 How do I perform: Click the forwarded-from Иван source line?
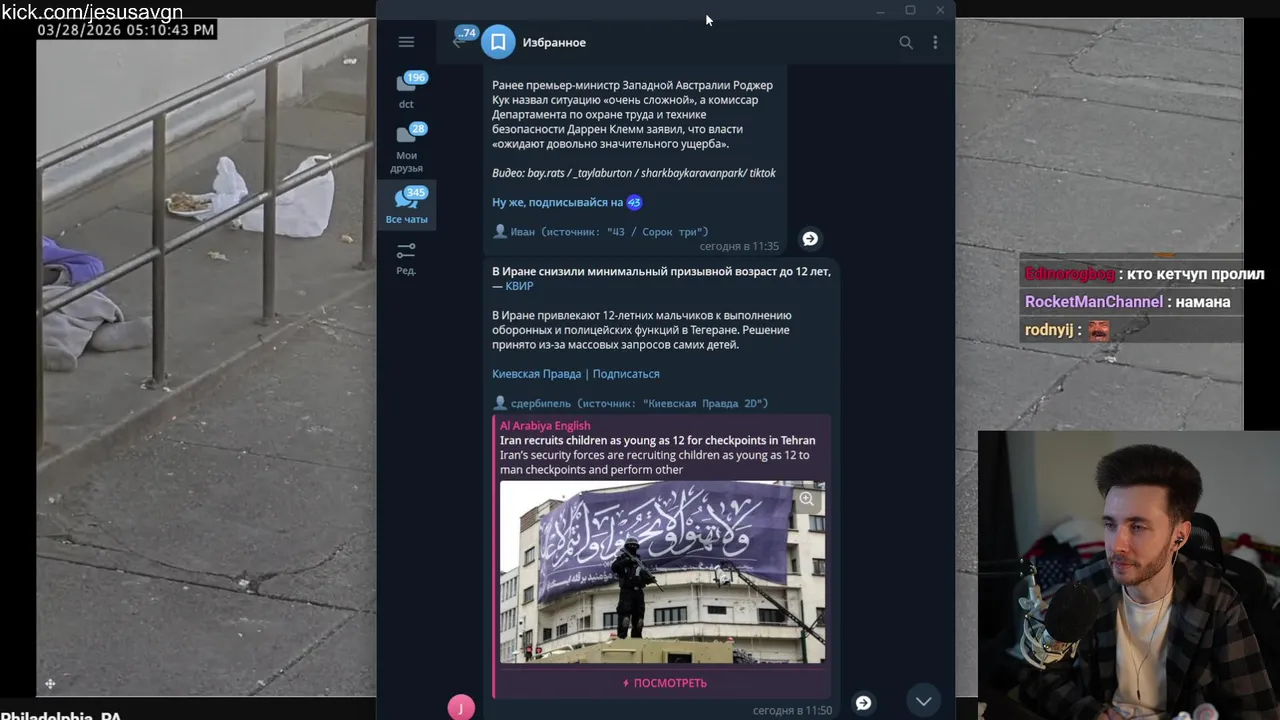pos(600,232)
